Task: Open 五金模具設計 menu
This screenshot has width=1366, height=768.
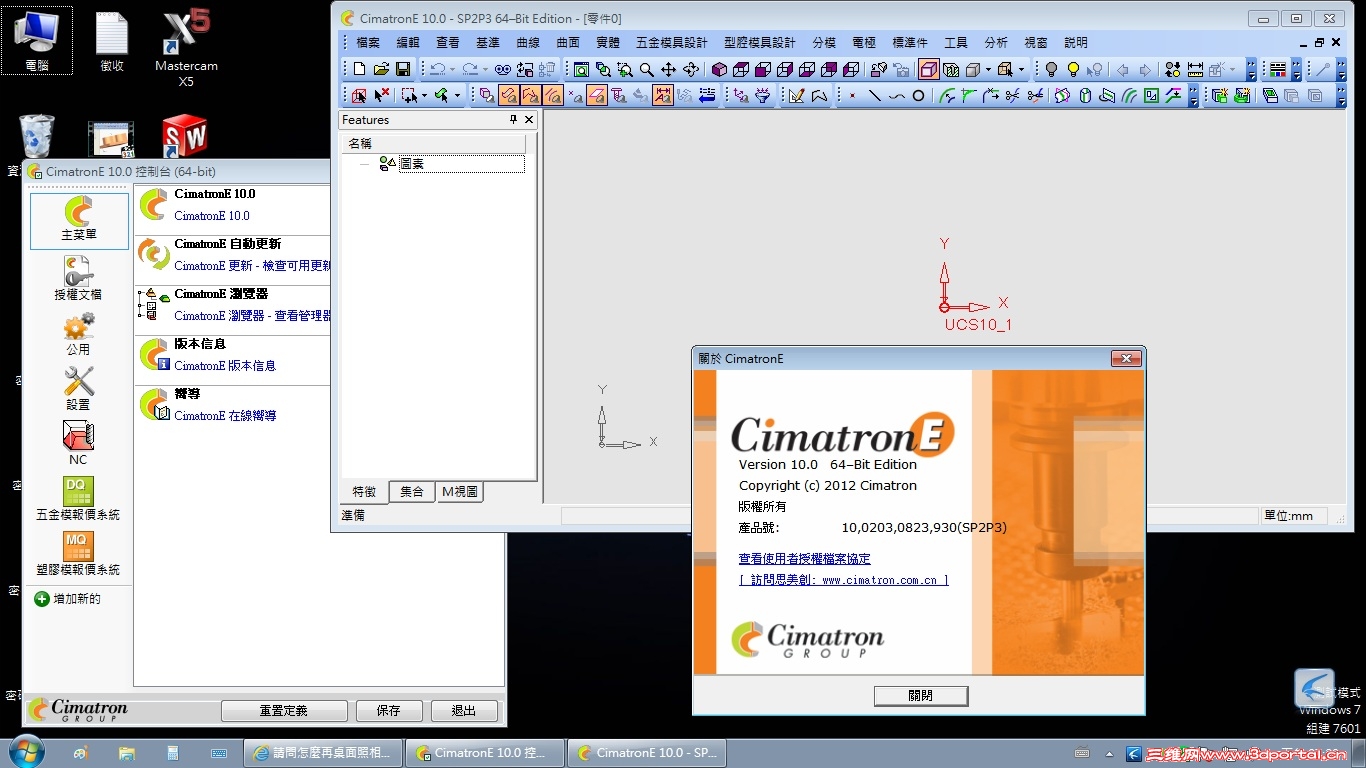Action: point(671,42)
